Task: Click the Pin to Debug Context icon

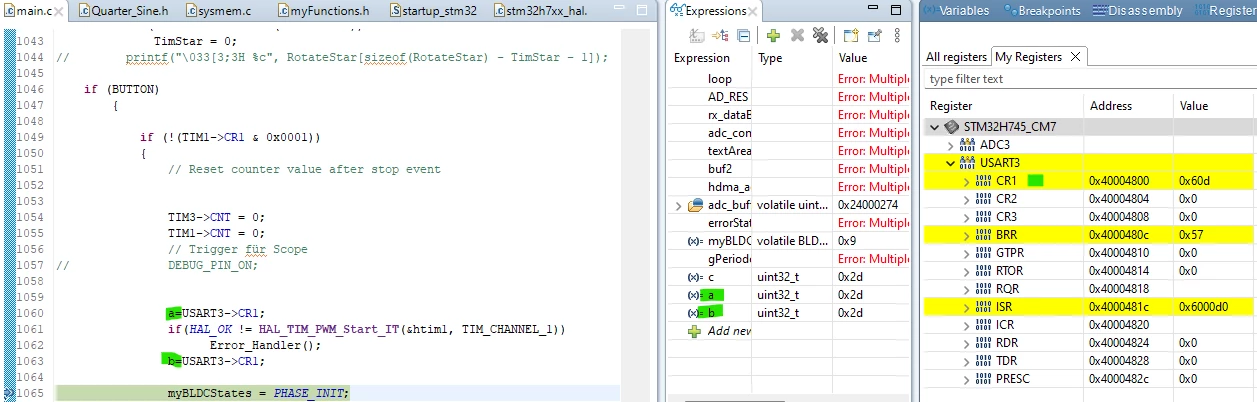Action: [874, 35]
